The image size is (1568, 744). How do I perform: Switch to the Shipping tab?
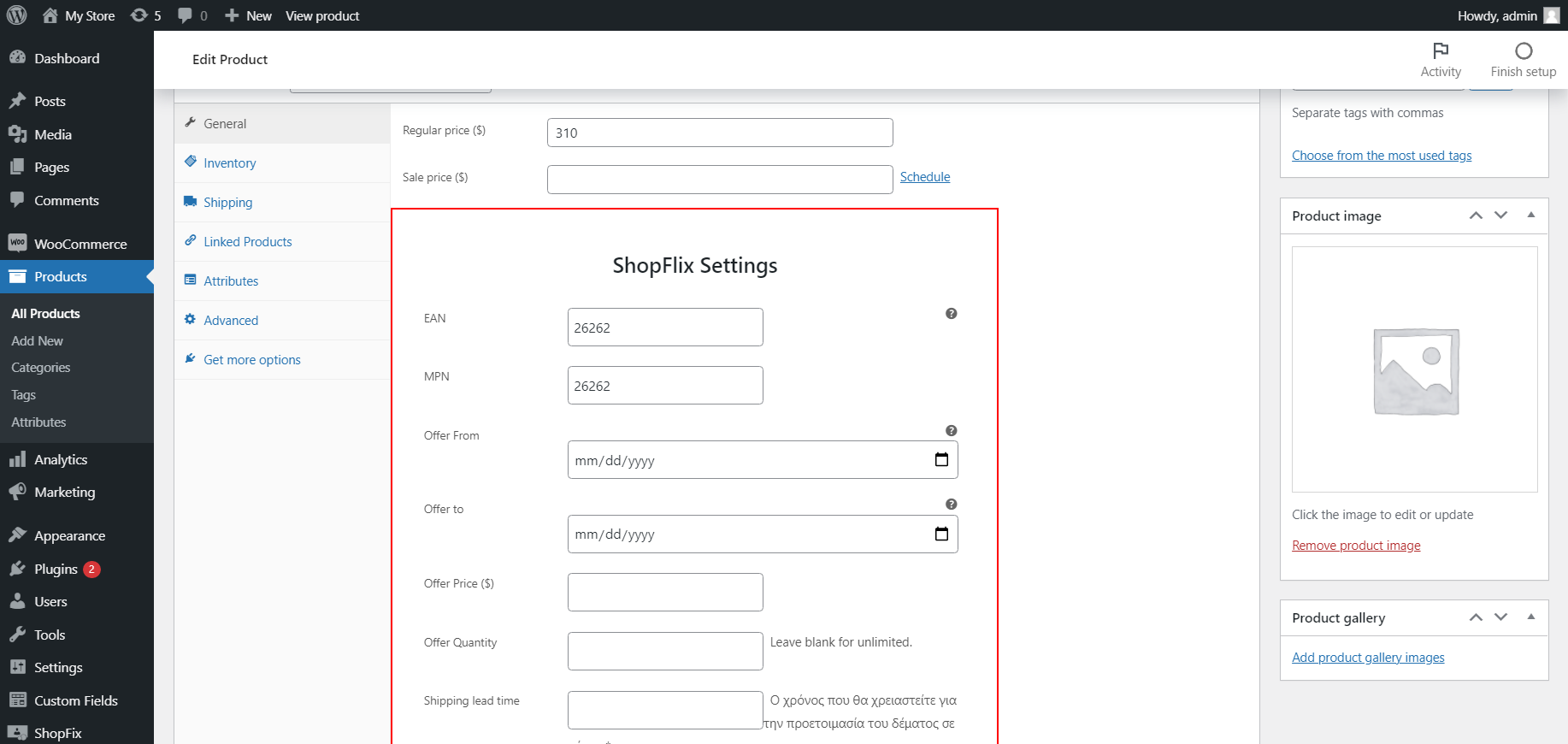(282, 203)
